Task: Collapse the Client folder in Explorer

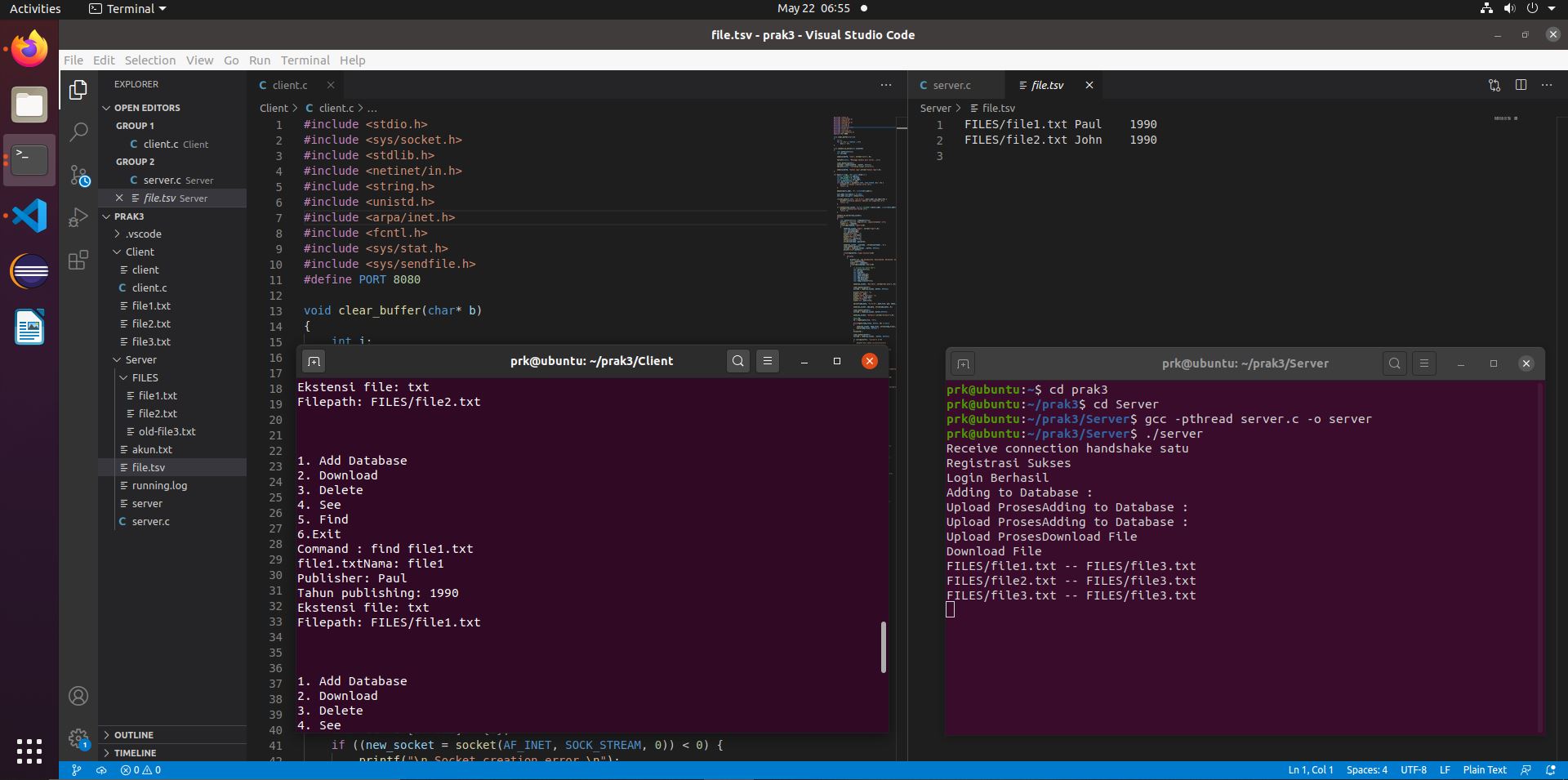Action: pyautogui.click(x=140, y=252)
